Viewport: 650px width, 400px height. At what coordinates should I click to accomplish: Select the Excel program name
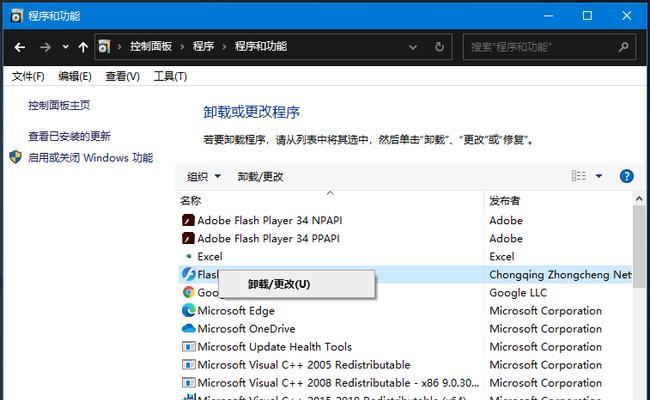210,257
